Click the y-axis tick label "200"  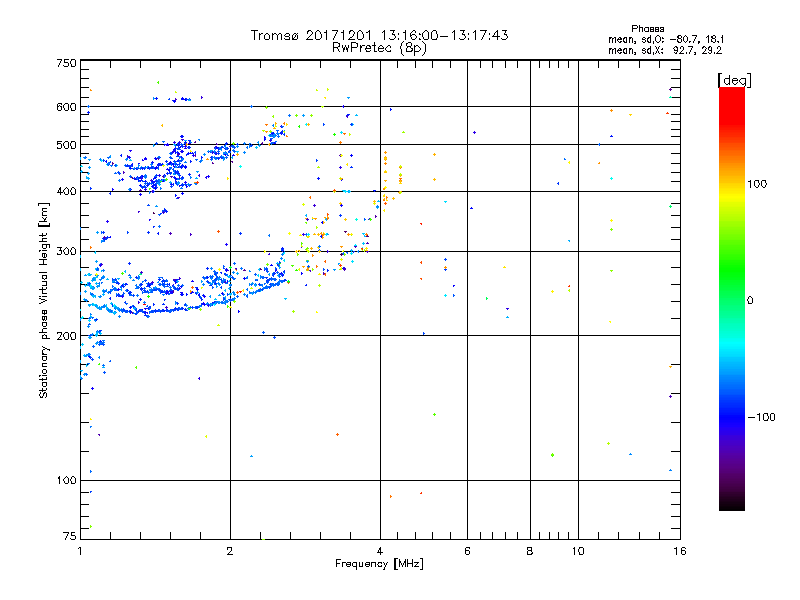click(x=66, y=336)
